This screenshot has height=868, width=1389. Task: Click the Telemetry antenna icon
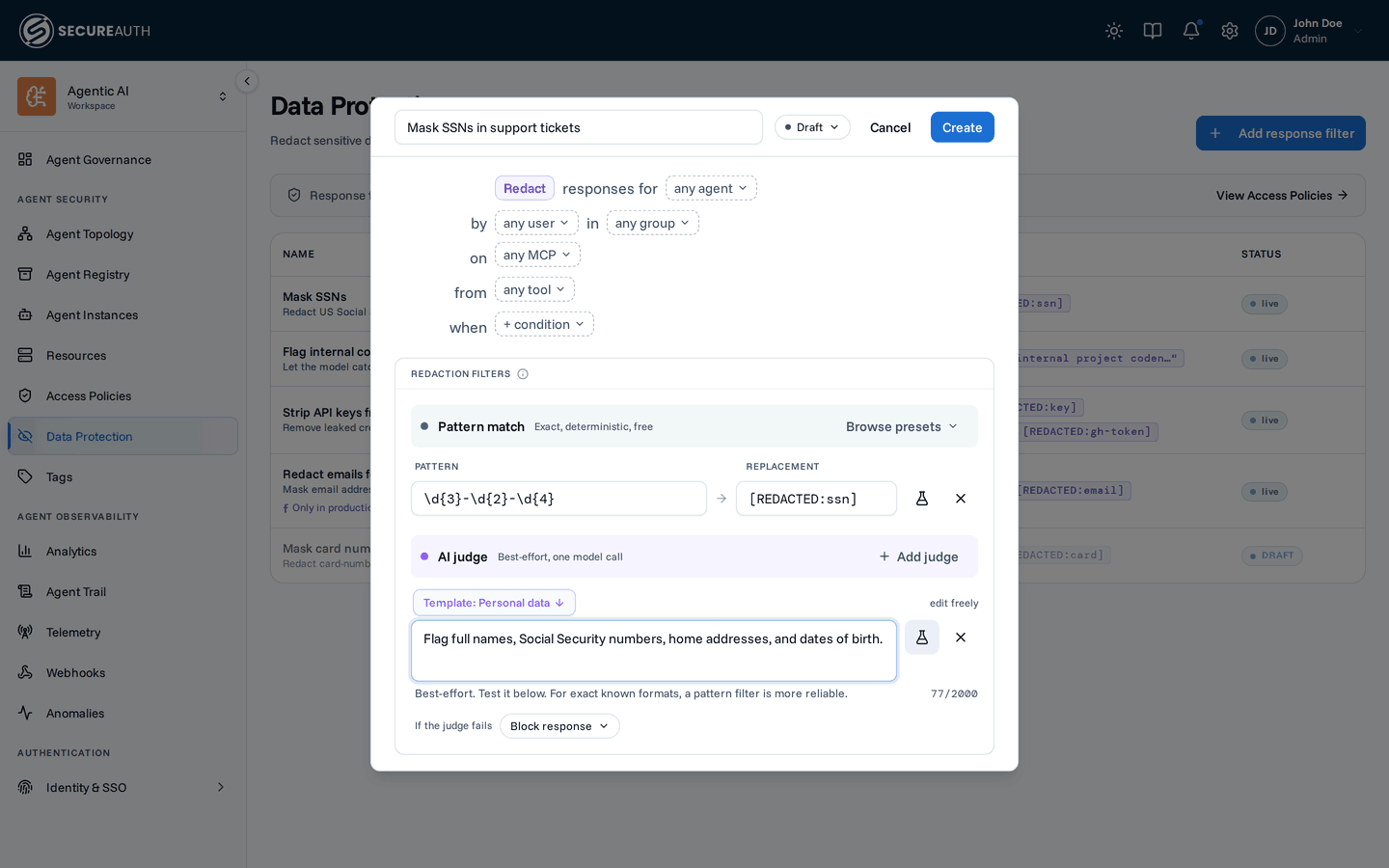coord(26,632)
